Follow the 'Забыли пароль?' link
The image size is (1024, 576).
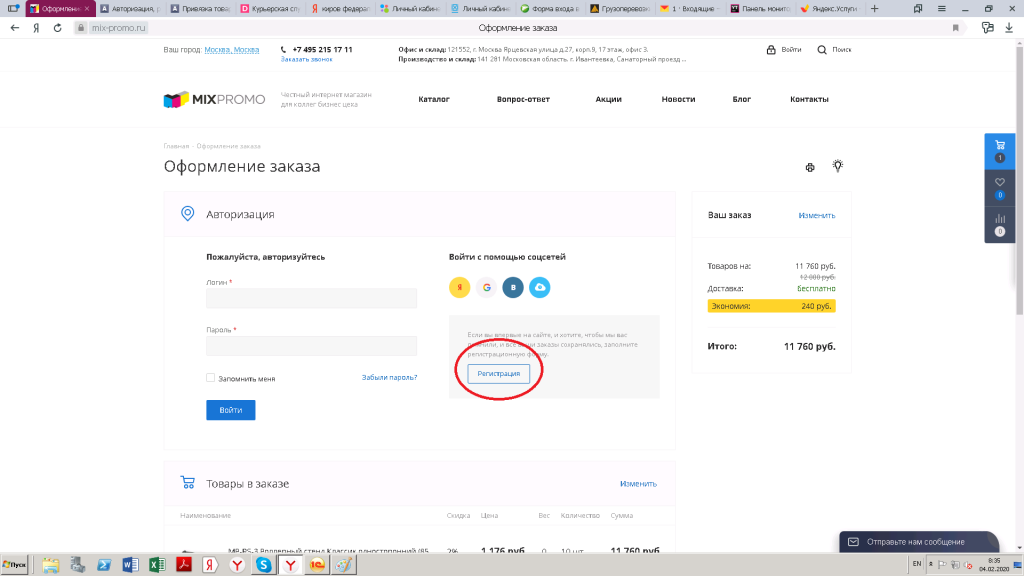(x=389, y=377)
